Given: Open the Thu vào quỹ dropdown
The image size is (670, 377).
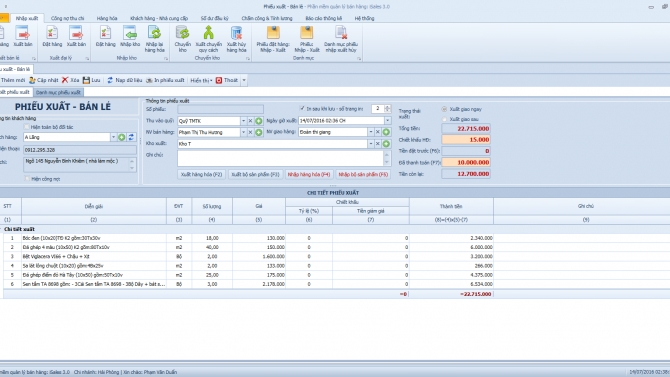Looking at the screenshot, I should (243, 121).
